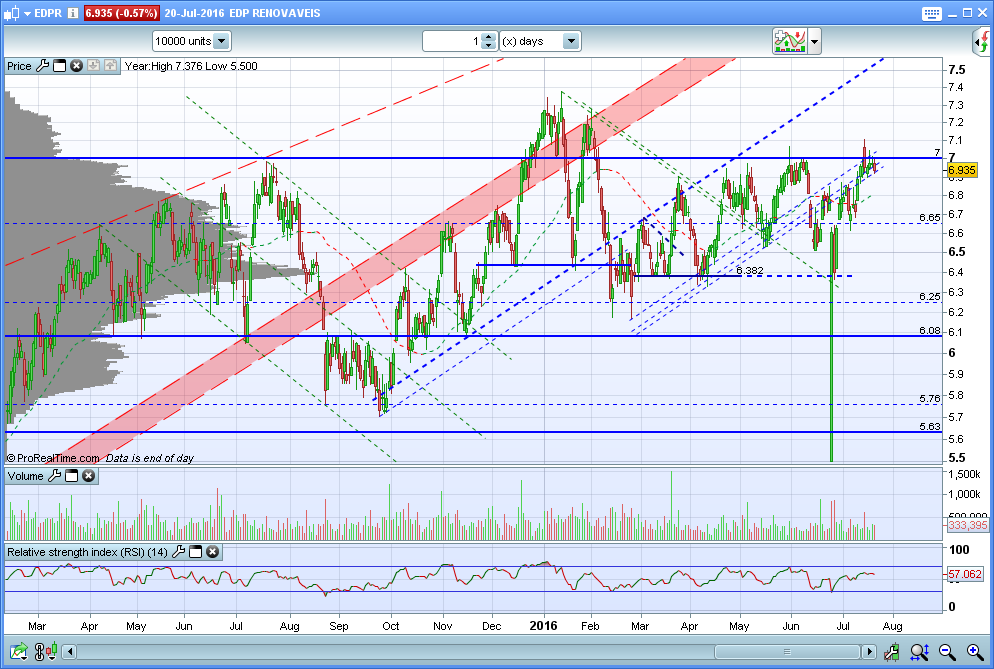
Task: Open the 10000 units dropdown
Action: pos(191,41)
